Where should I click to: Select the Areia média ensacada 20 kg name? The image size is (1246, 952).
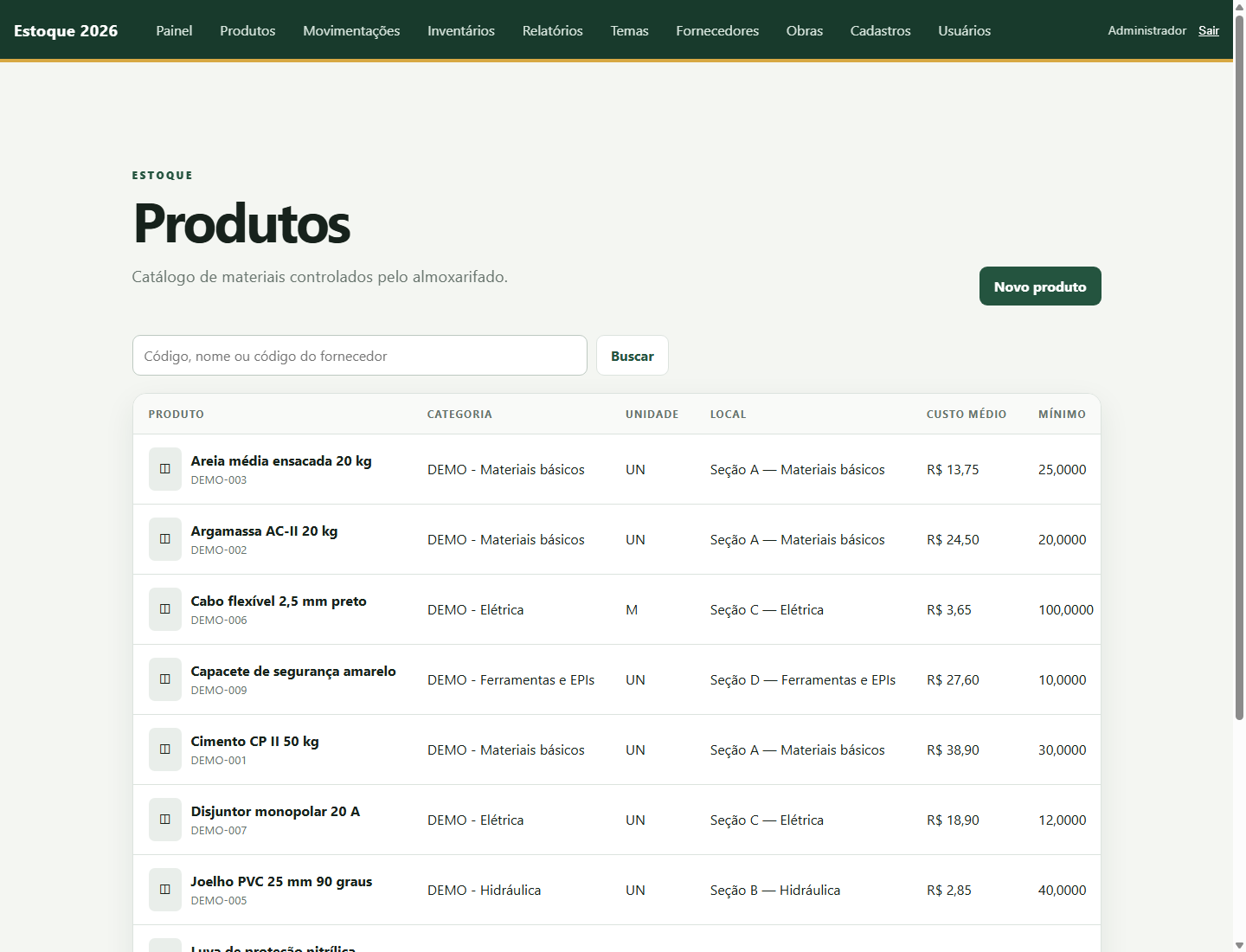click(281, 460)
